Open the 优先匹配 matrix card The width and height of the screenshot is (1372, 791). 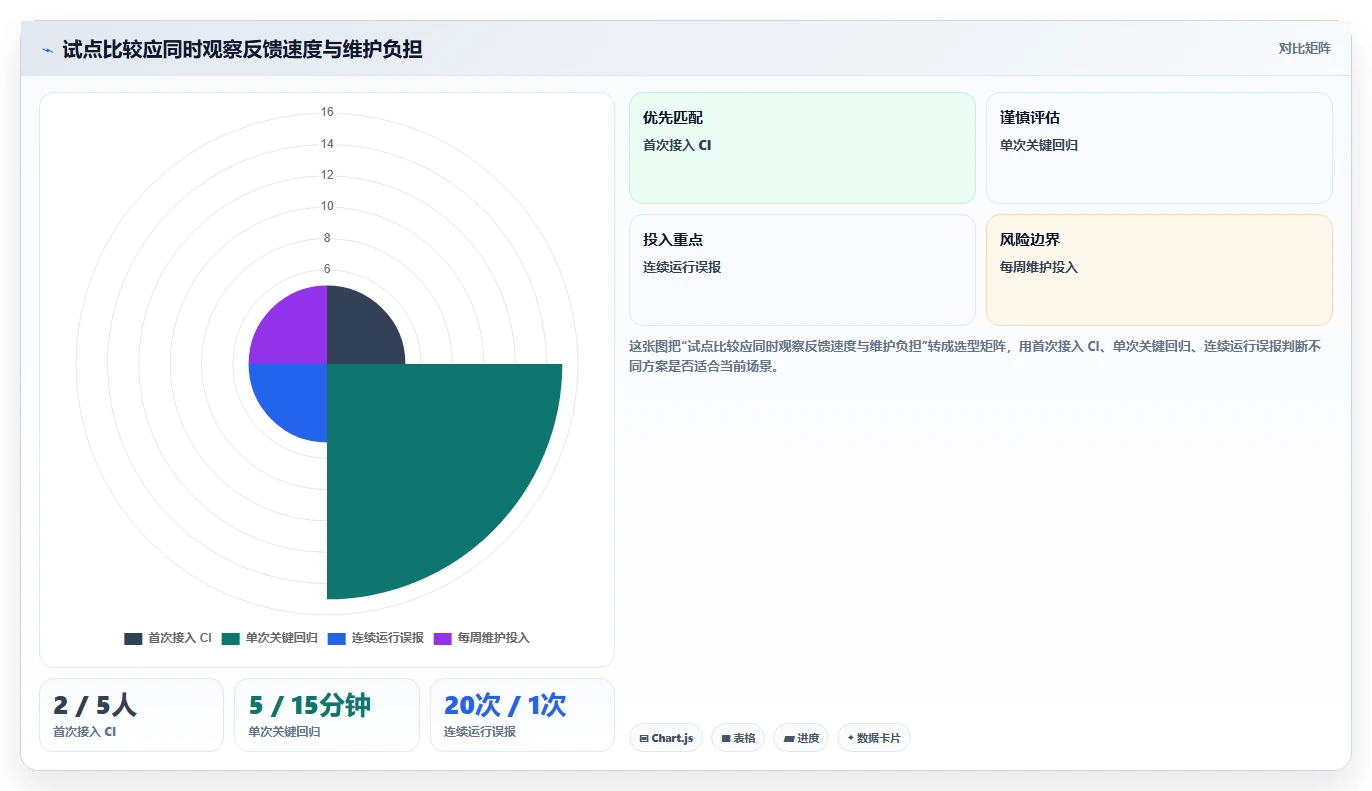point(802,148)
